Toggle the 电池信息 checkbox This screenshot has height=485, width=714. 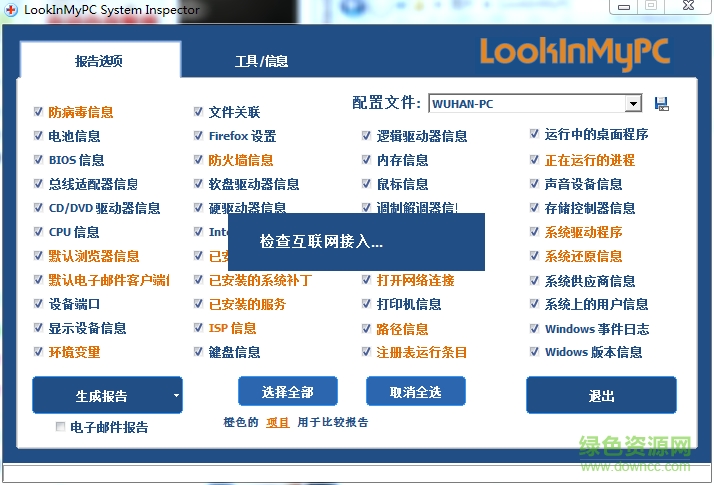click(x=38, y=135)
